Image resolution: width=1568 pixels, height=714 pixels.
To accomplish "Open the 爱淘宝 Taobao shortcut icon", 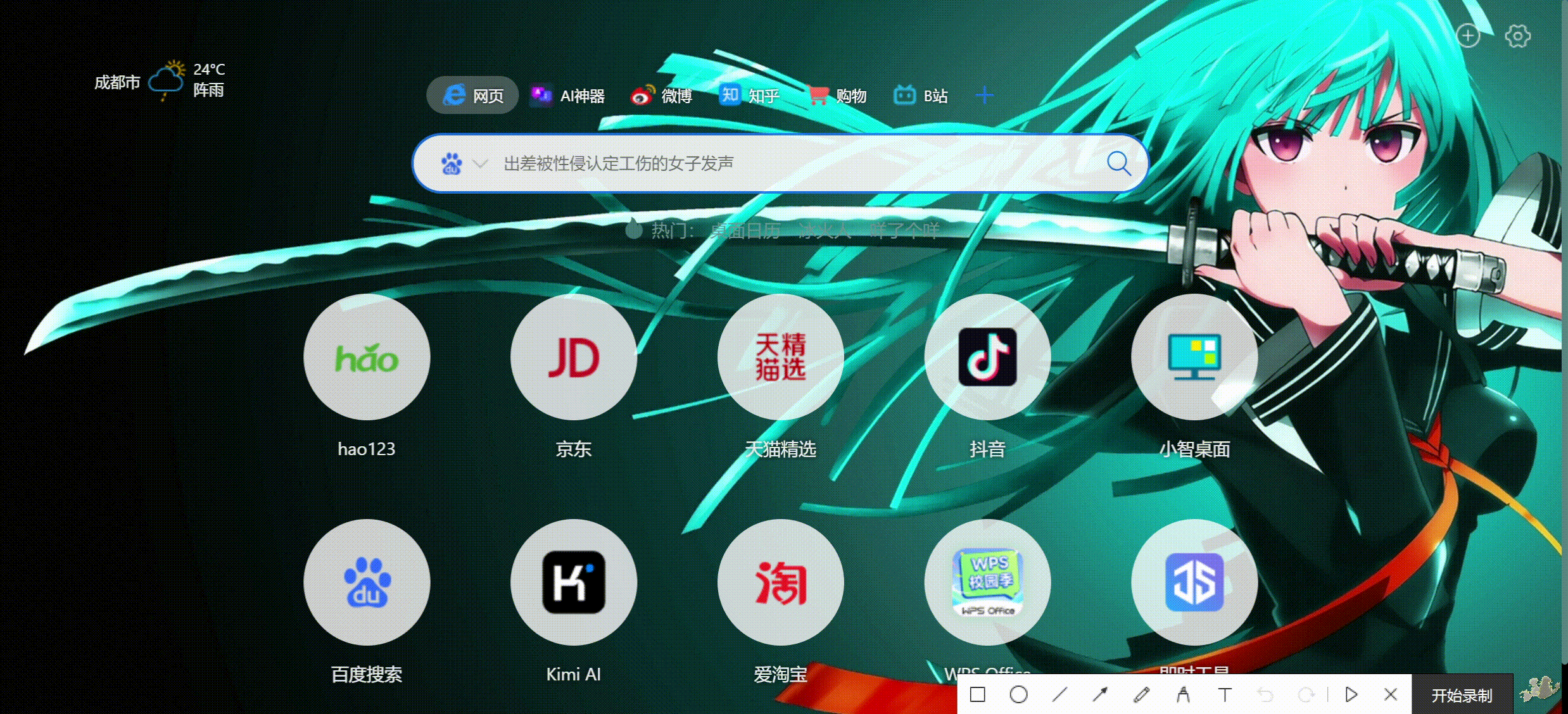I will 781,582.
